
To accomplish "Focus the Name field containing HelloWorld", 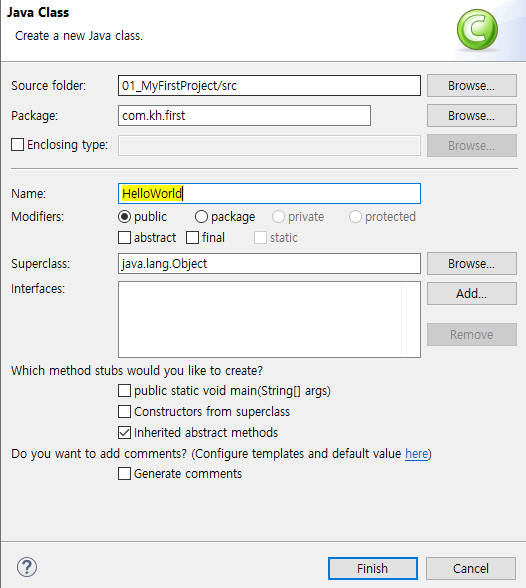I will tap(269, 194).
